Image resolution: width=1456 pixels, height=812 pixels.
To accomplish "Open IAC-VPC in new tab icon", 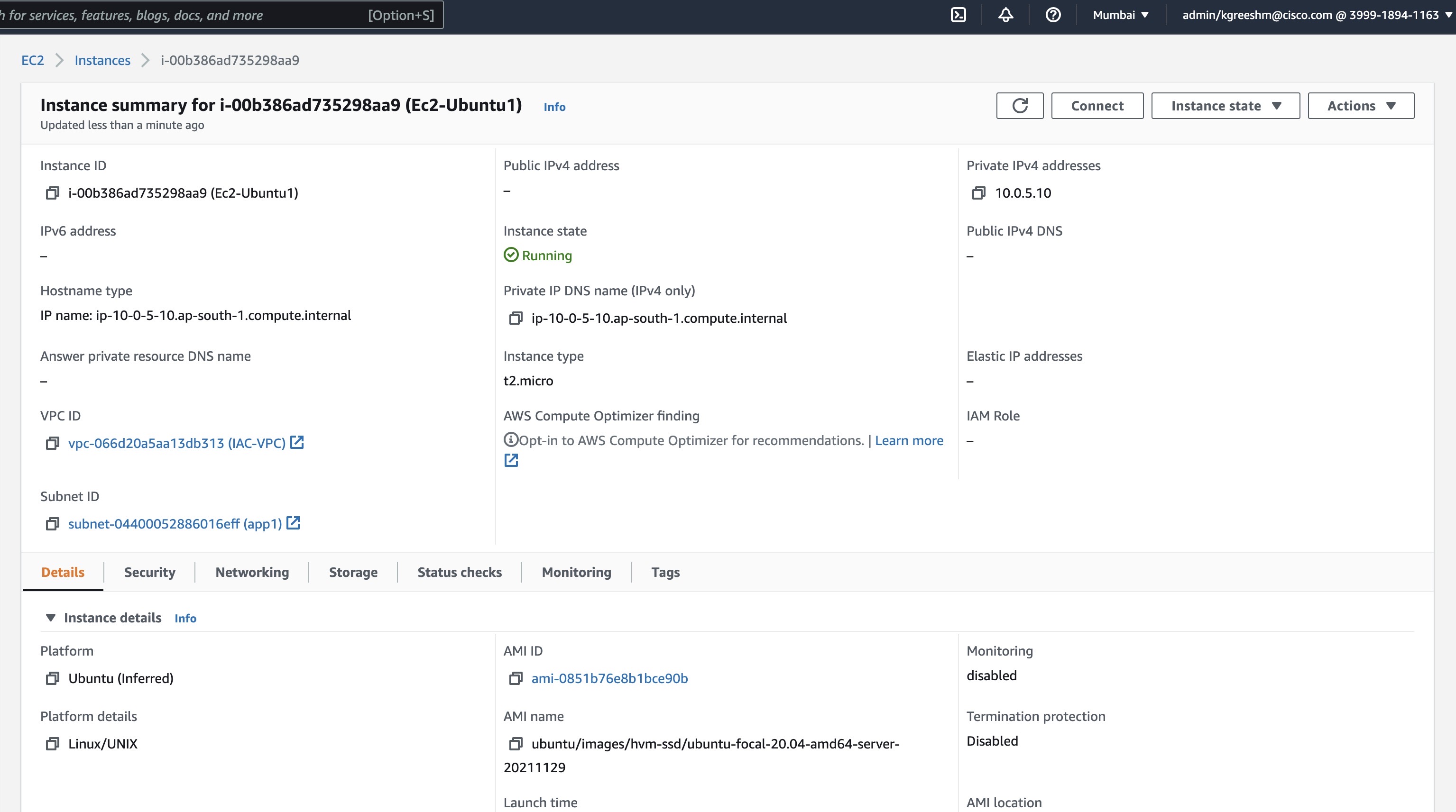I will (x=297, y=442).
